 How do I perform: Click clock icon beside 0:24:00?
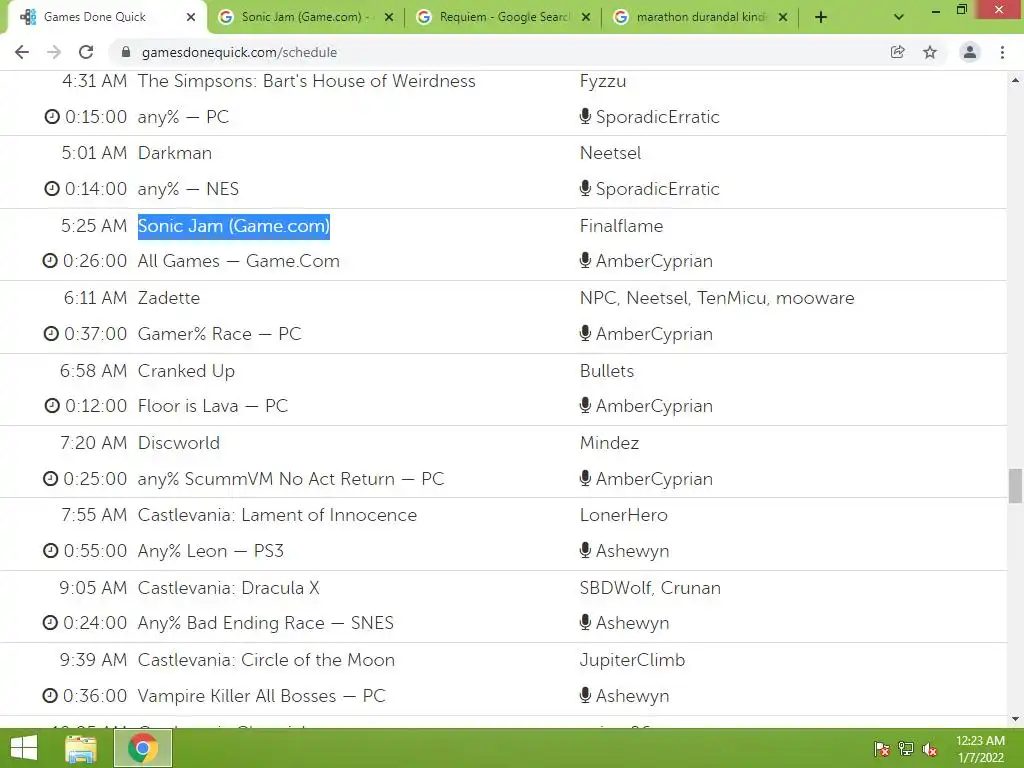click(x=50, y=622)
